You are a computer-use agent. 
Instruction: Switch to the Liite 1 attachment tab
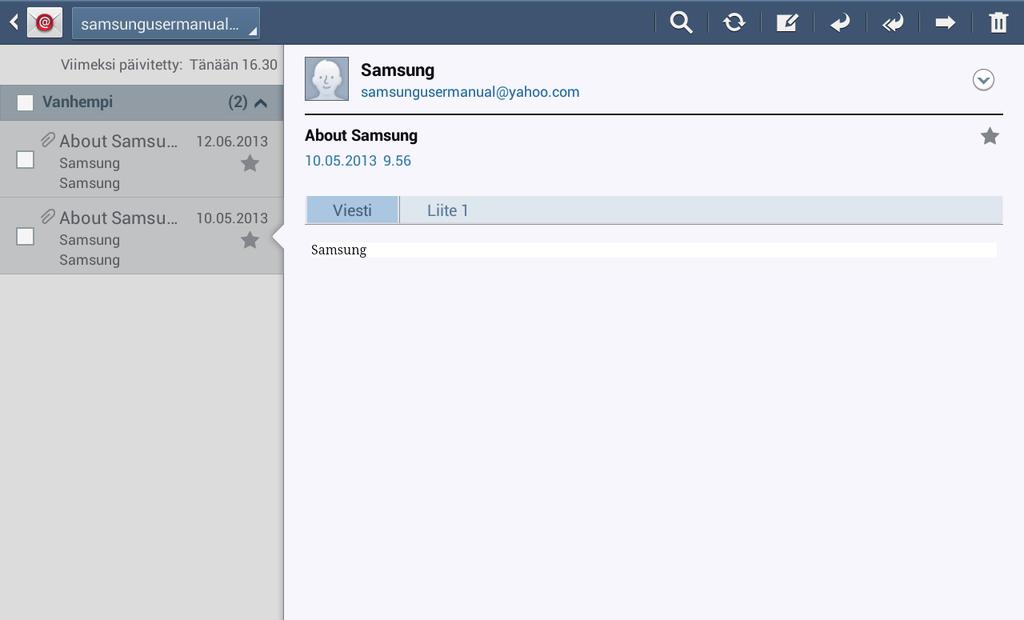447,210
